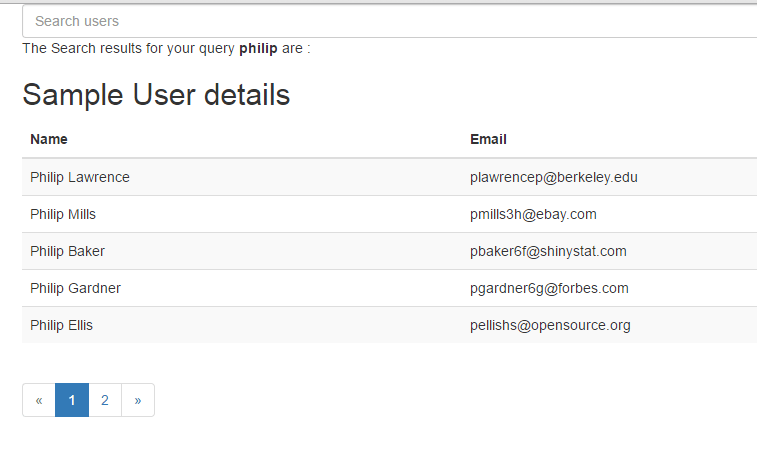Click the Philip Gardner name cell
757x466 pixels.
[x=75, y=288]
